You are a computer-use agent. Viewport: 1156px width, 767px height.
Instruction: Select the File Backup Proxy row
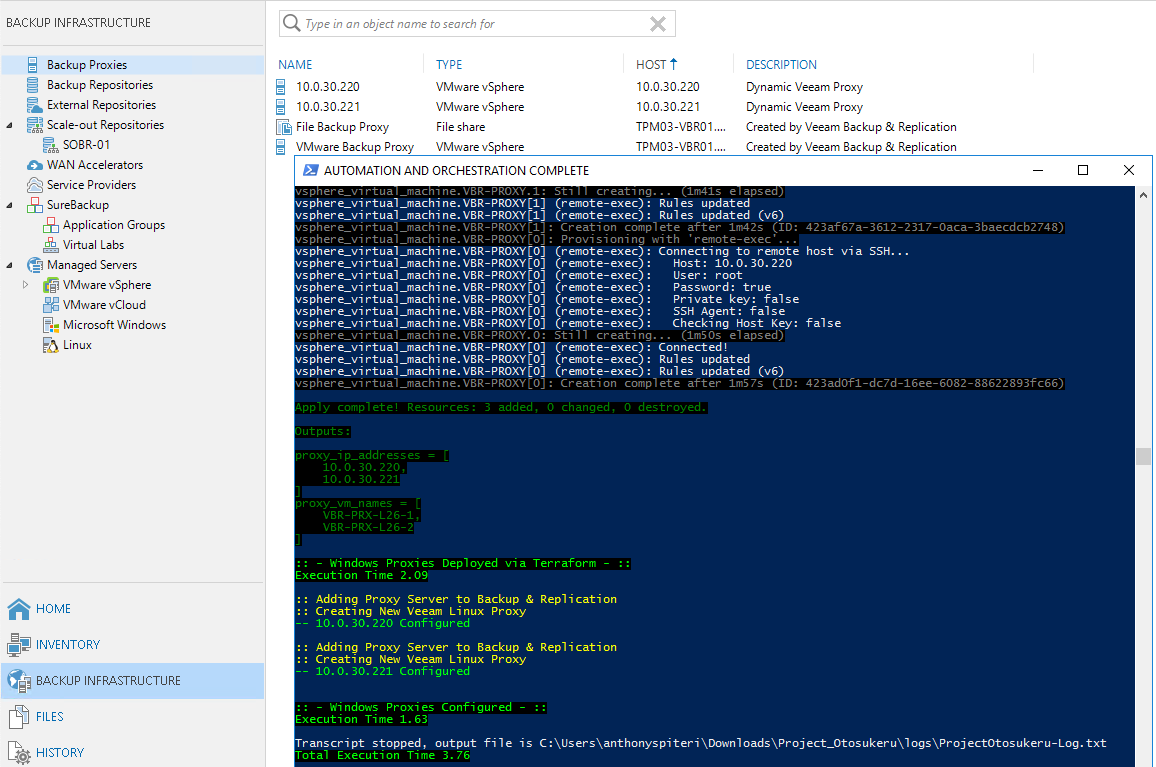click(x=342, y=127)
